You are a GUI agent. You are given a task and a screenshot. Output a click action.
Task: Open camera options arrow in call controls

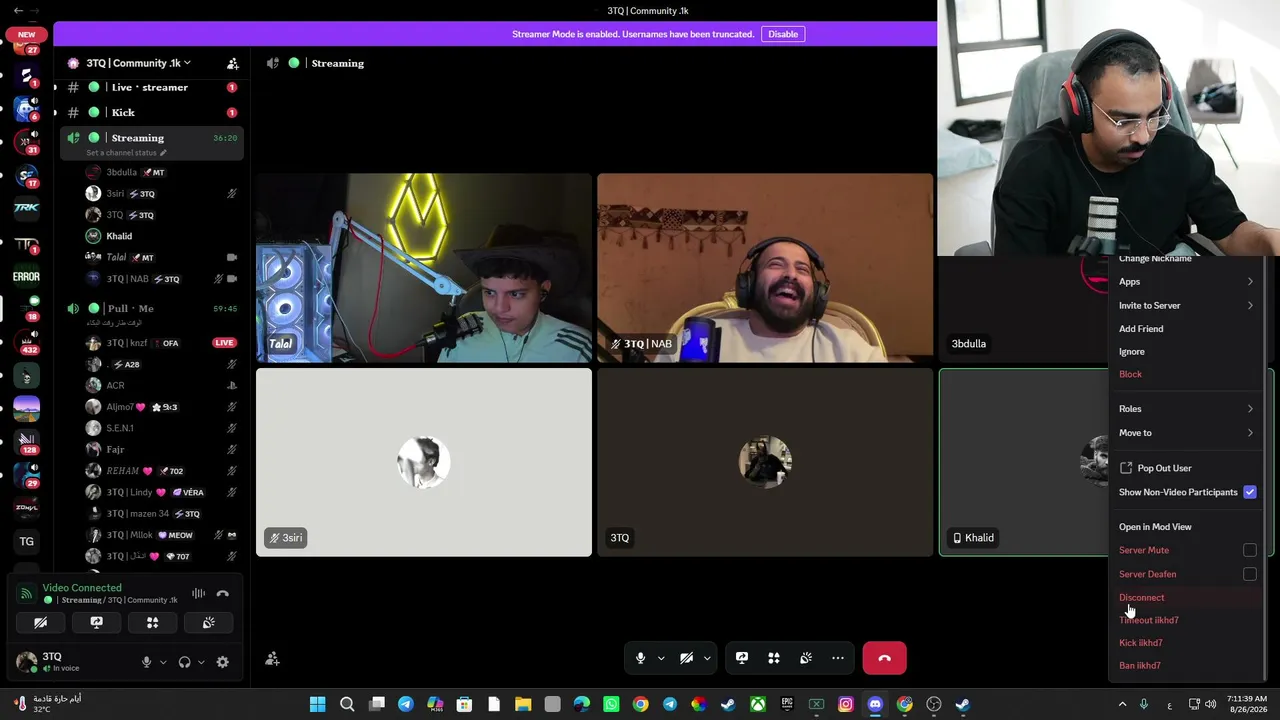(707, 658)
